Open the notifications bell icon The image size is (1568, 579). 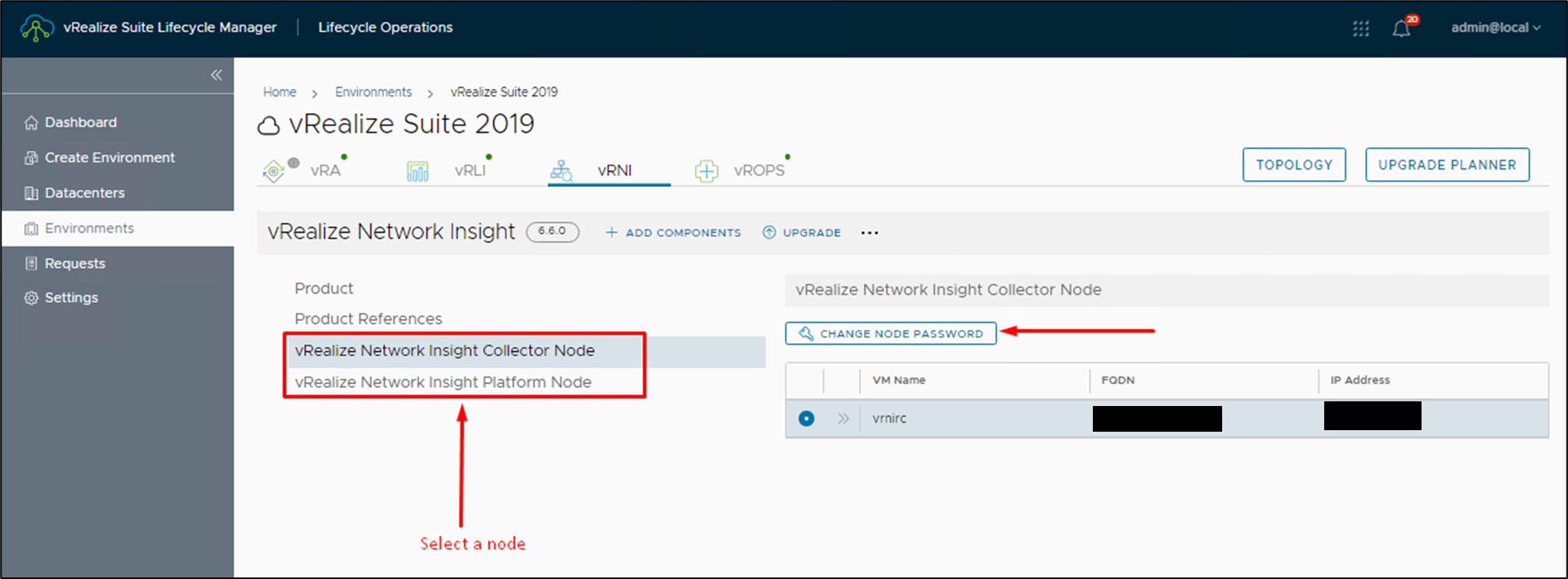pyautogui.click(x=1401, y=29)
